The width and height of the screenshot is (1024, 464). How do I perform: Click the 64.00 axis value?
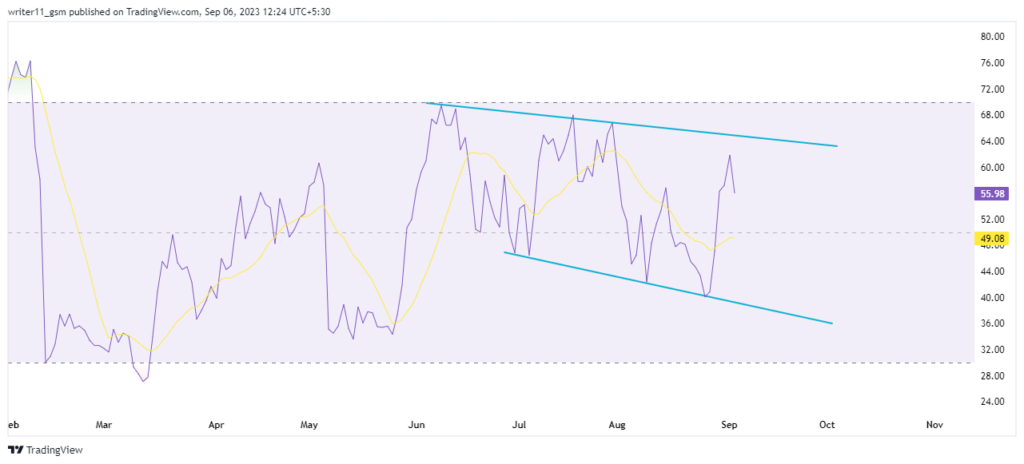[991, 141]
